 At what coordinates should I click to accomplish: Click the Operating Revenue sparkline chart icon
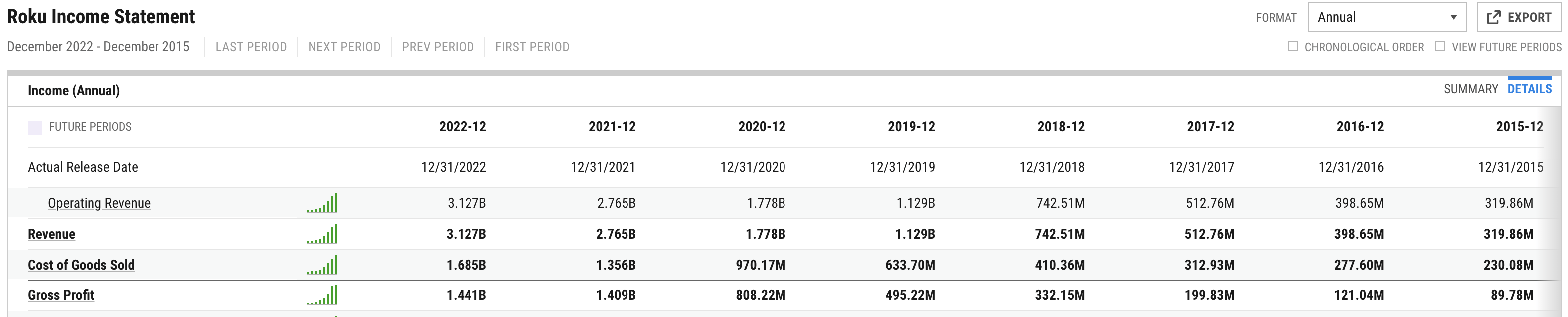pos(322,204)
